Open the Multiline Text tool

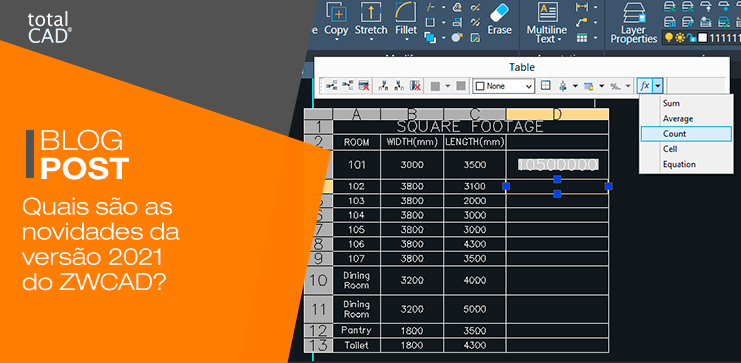click(548, 23)
